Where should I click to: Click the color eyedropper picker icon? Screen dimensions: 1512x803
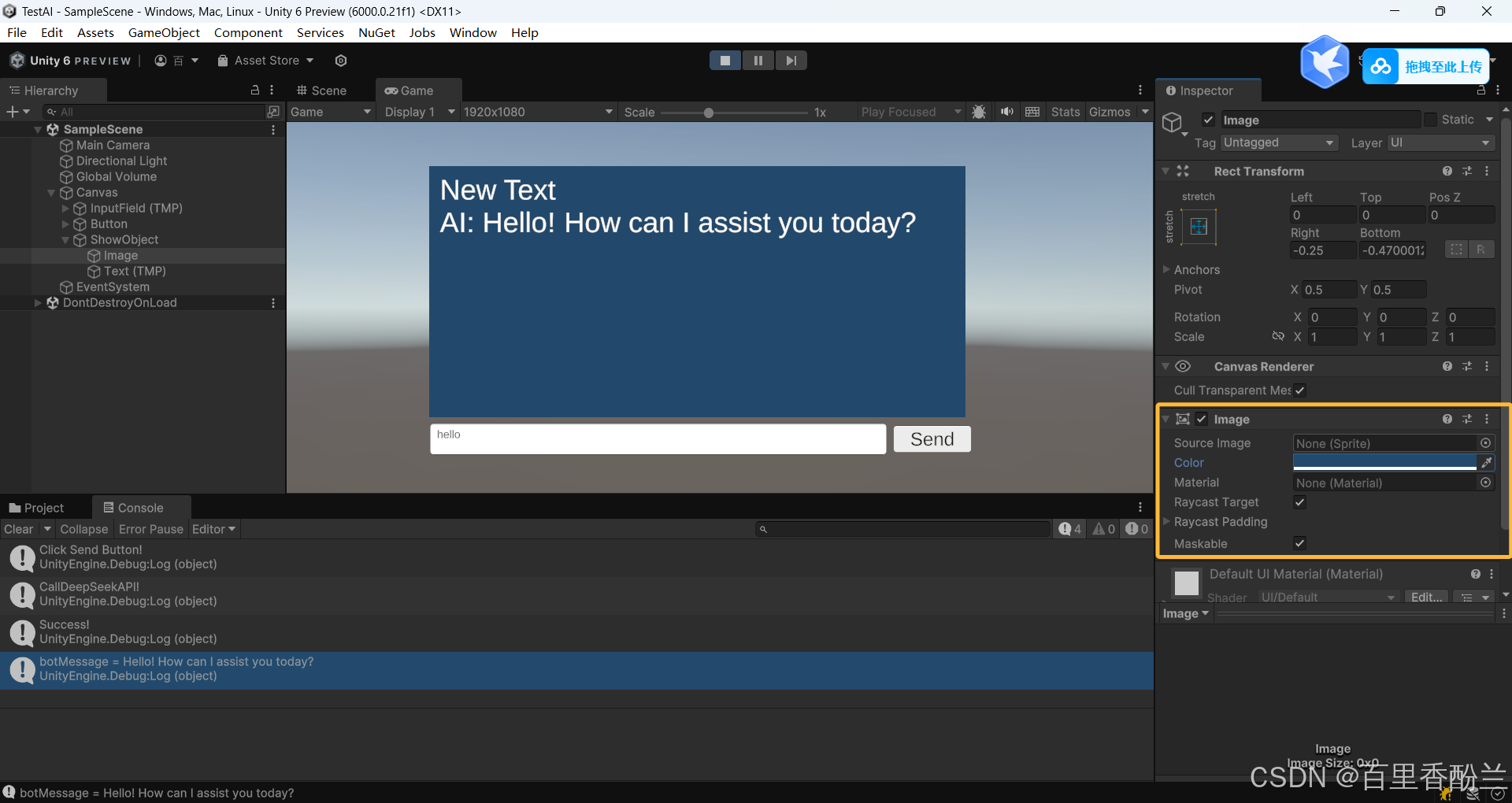(1486, 463)
